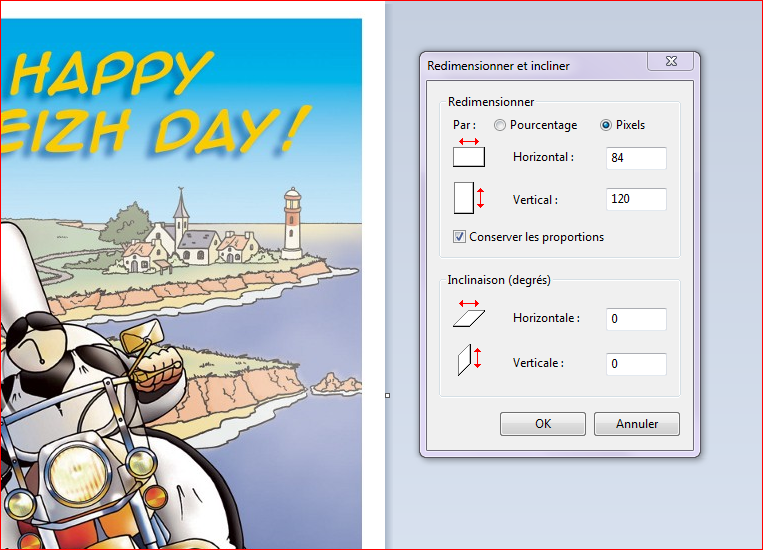This screenshot has height=550, width=763.
Task: Click the Inclinaison (degrés) group label
Action: pyautogui.click(x=499, y=280)
